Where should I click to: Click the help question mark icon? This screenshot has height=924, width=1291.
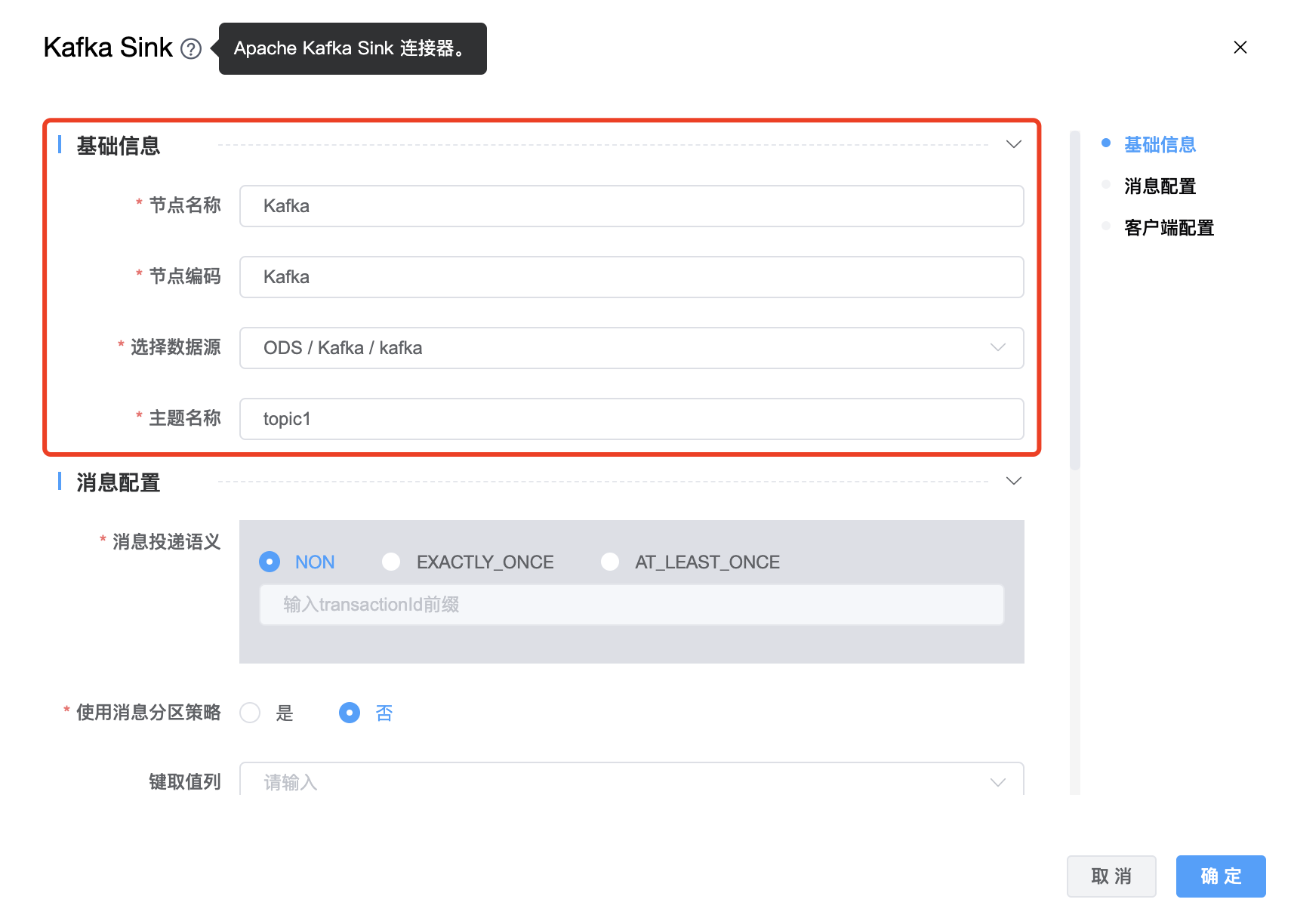pos(191,49)
